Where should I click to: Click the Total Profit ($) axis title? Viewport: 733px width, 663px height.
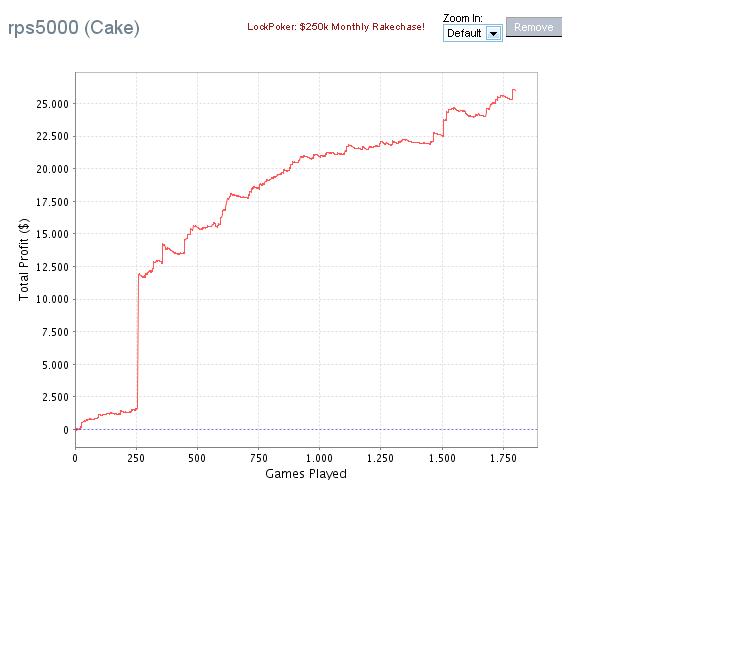tap(24, 259)
